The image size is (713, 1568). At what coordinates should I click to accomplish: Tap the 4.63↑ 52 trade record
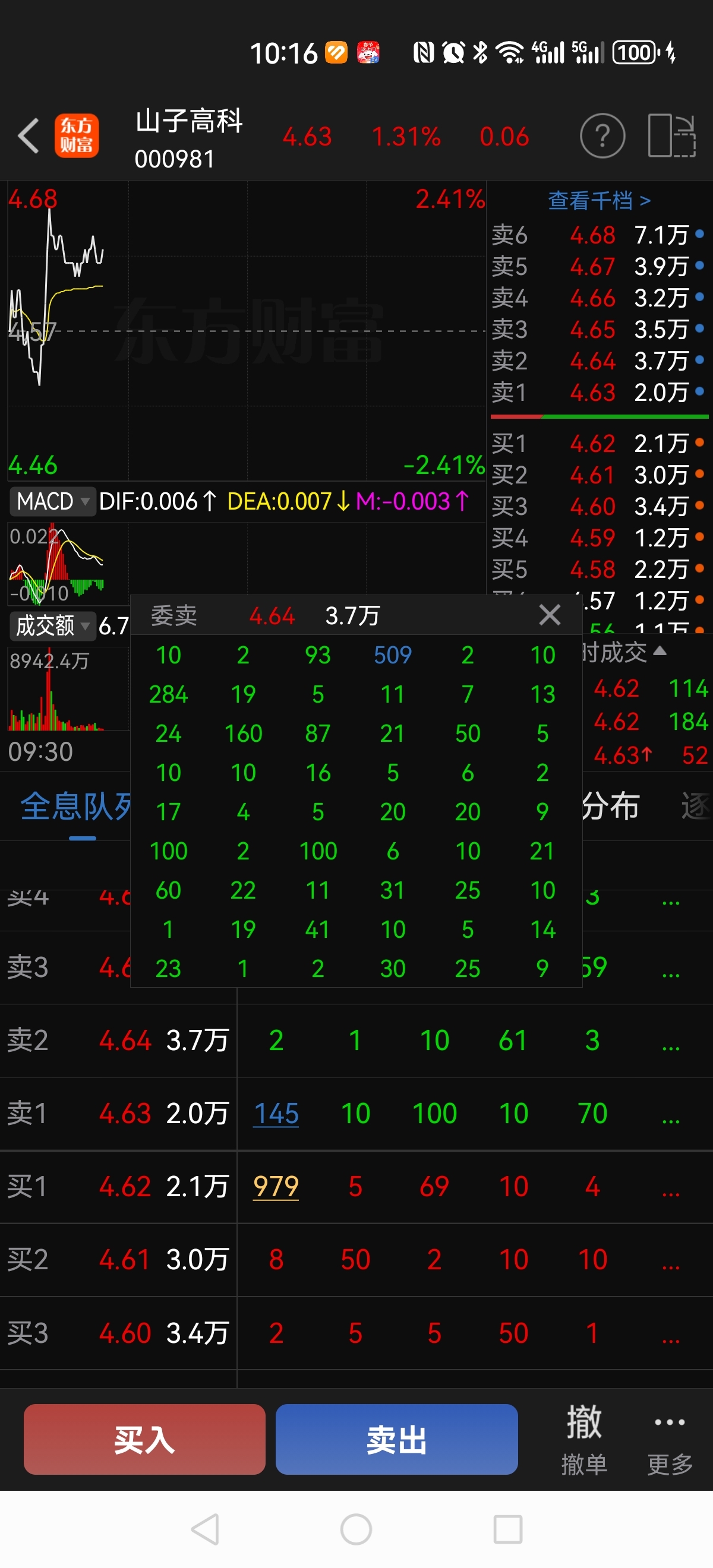(x=650, y=755)
